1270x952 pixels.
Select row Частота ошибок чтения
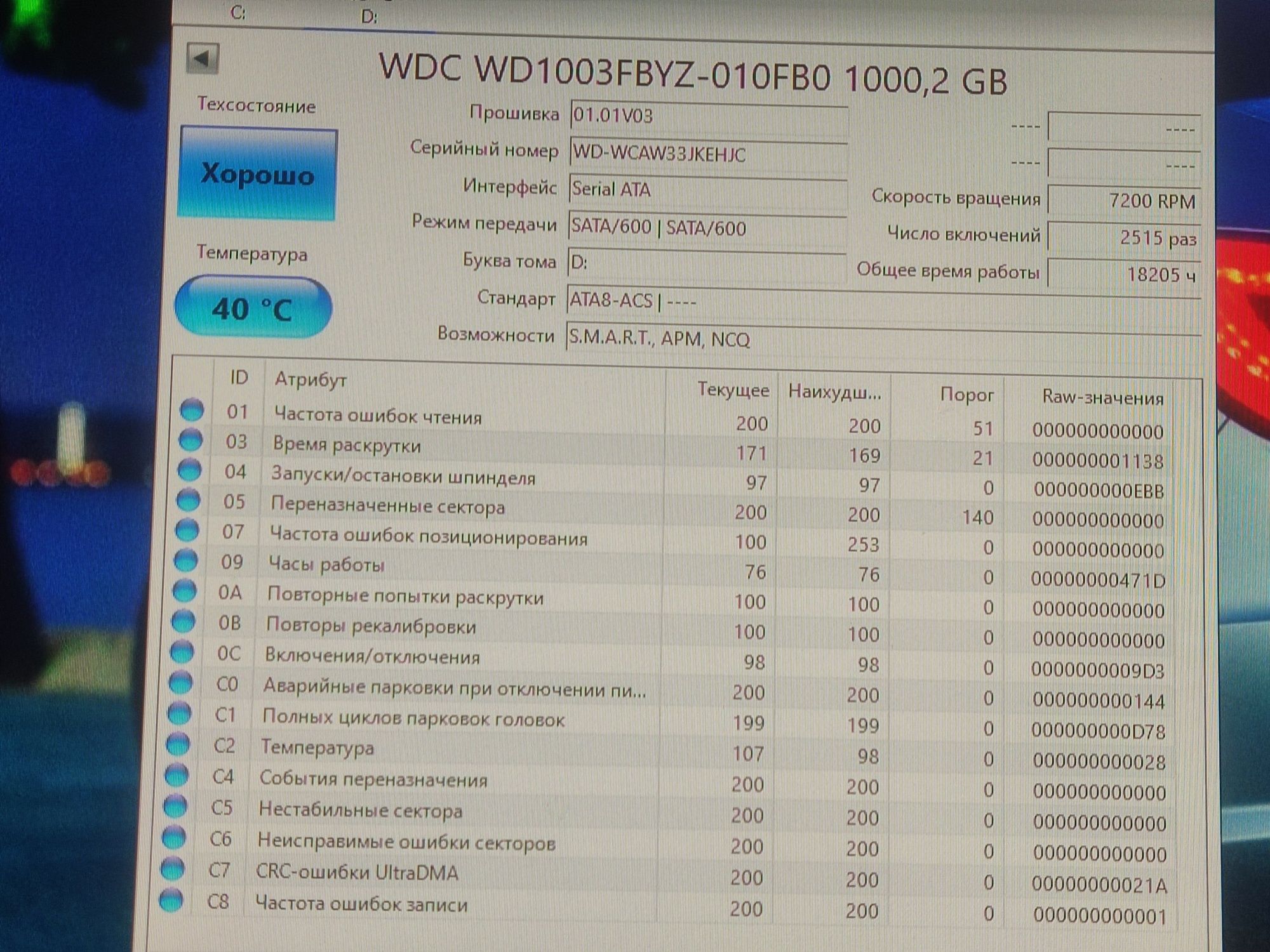point(674,421)
